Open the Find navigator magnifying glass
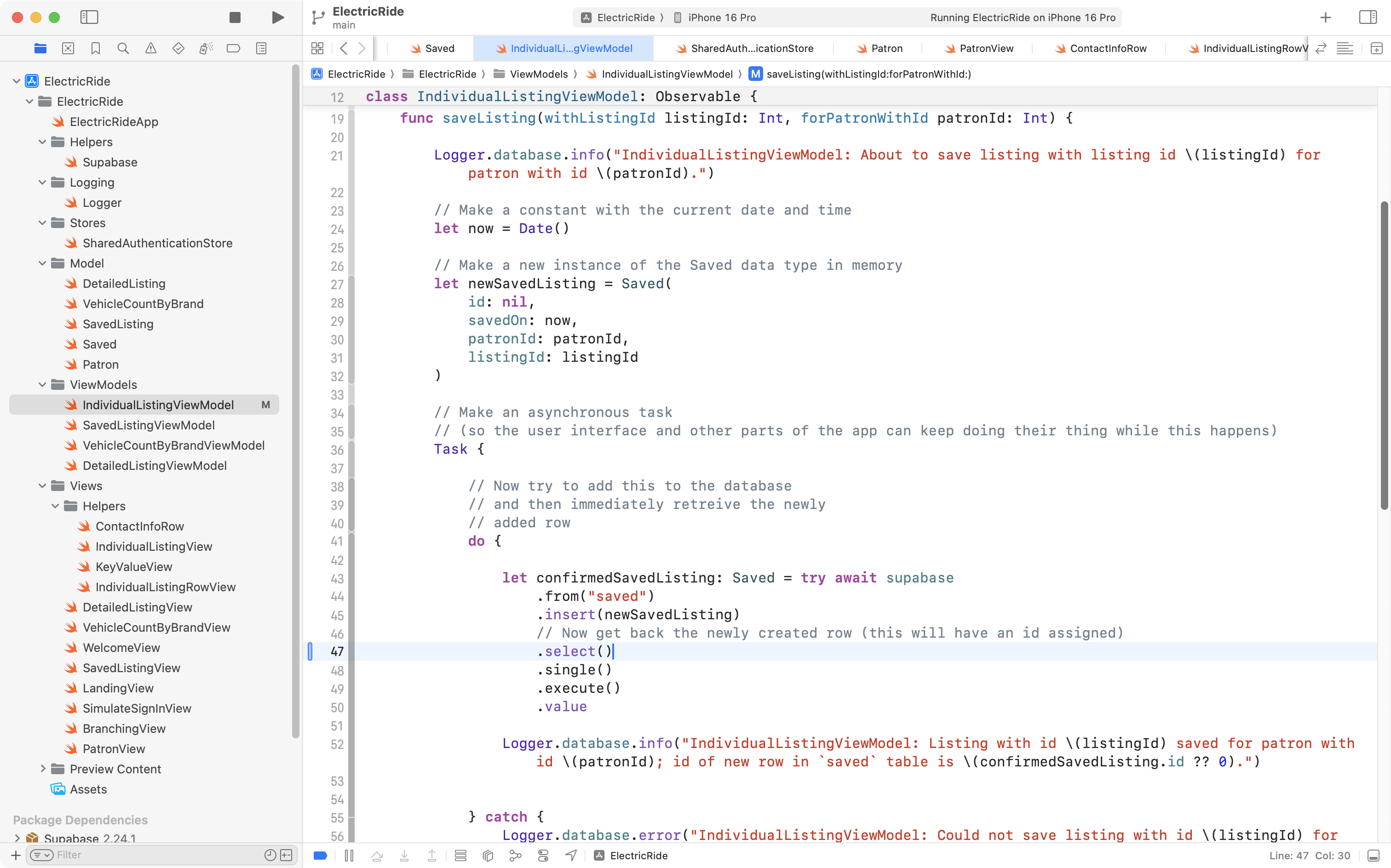The width and height of the screenshot is (1391, 868). (x=123, y=48)
